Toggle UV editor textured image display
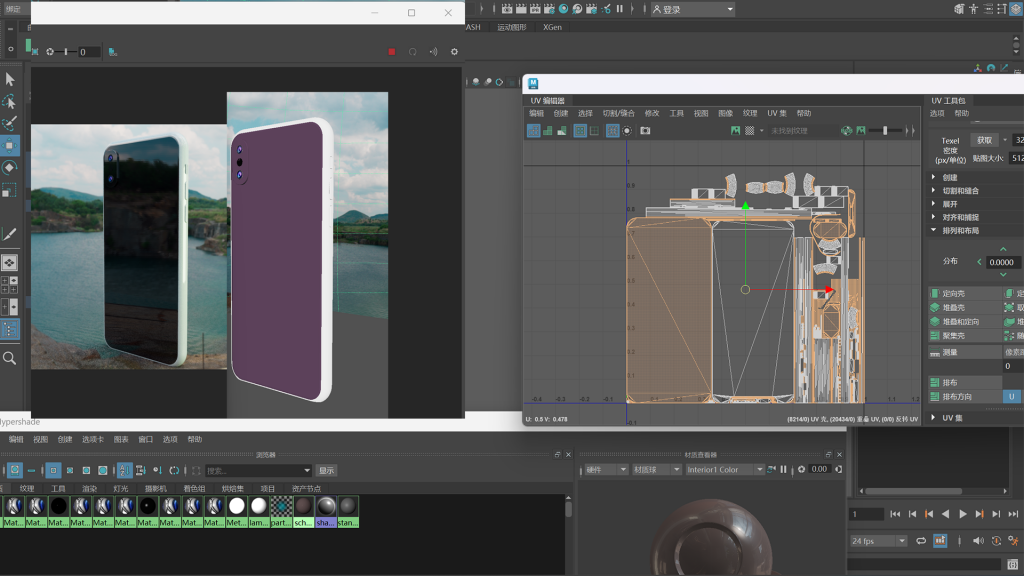The image size is (1024, 576). 735,131
